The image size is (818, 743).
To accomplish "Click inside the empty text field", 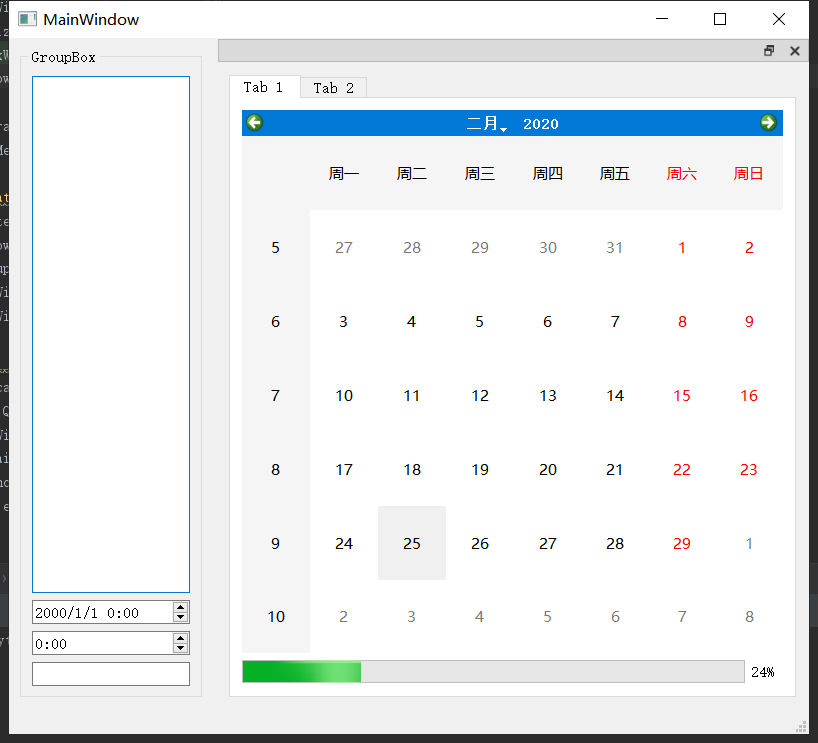I will coord(110,673).
